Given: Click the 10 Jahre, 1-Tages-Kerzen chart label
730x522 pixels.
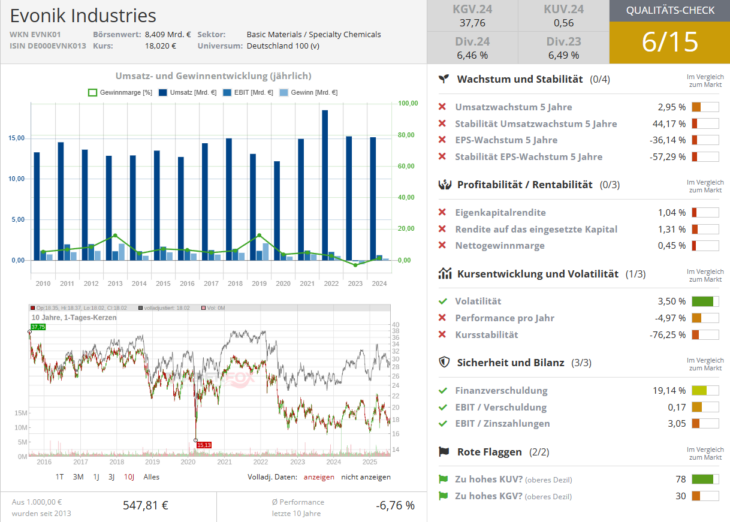Looking at the screenshot, I should (74, 317).
